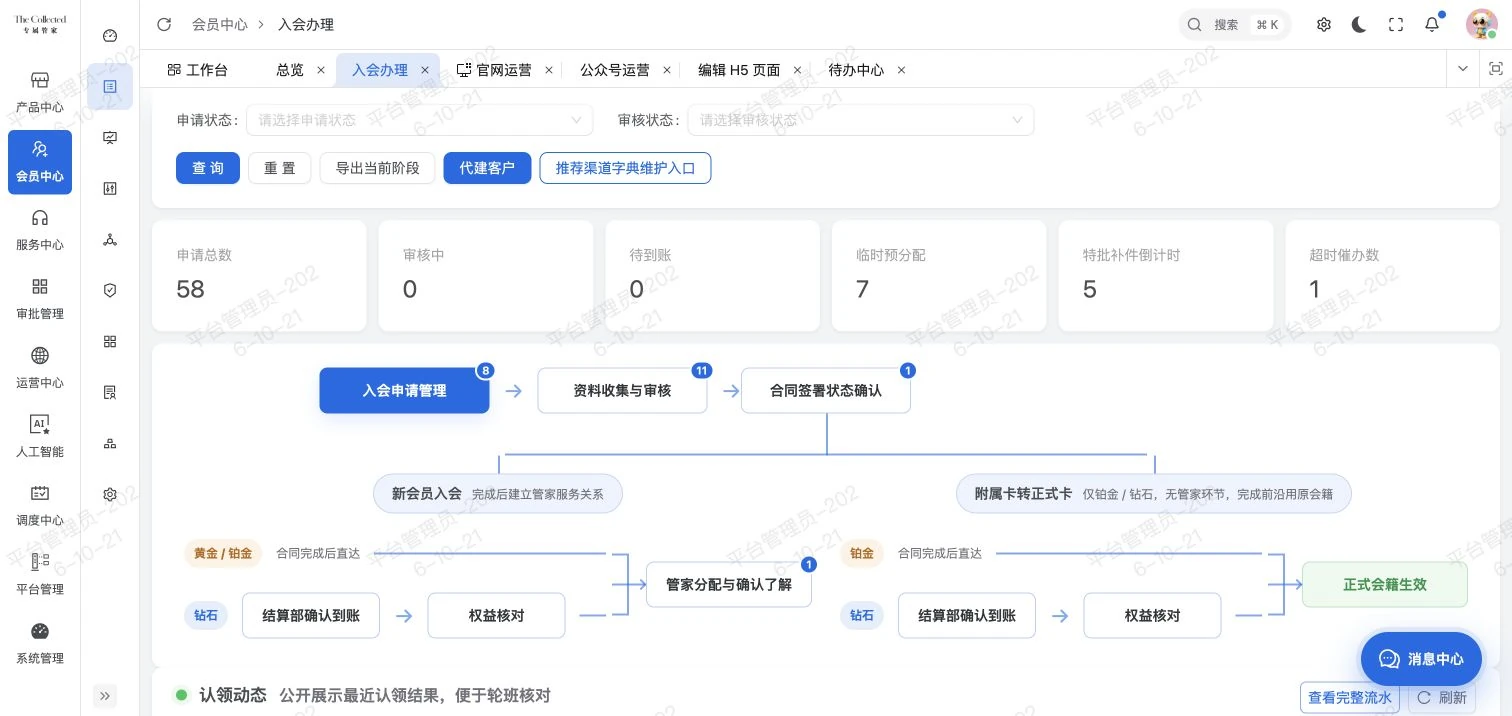Open 调度中心 calendar navigation item
The image size is (1512, 716).
[x=40, y=506]
